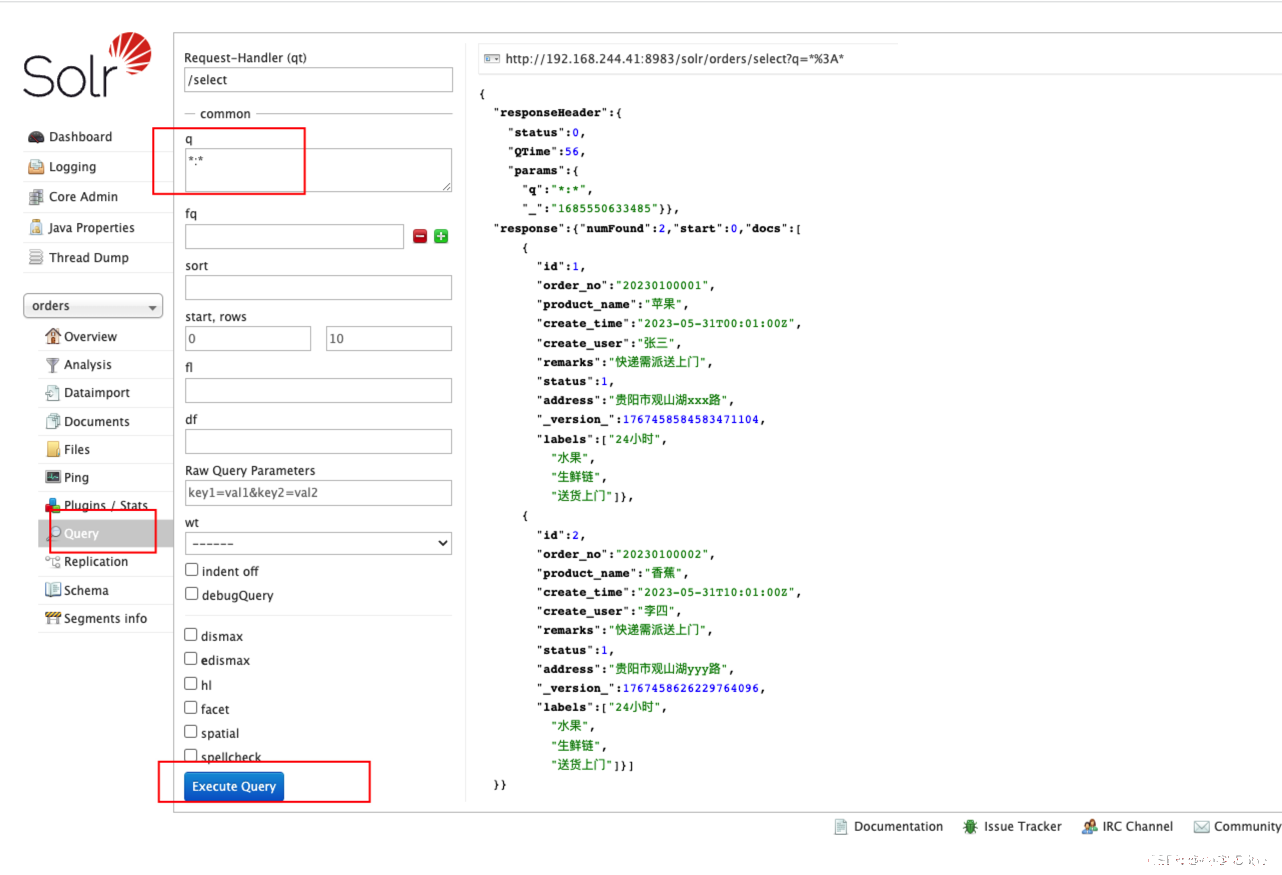Click into the fq filter field
The width and height of the screenshot is (1282, 875).
pos(294,237)
